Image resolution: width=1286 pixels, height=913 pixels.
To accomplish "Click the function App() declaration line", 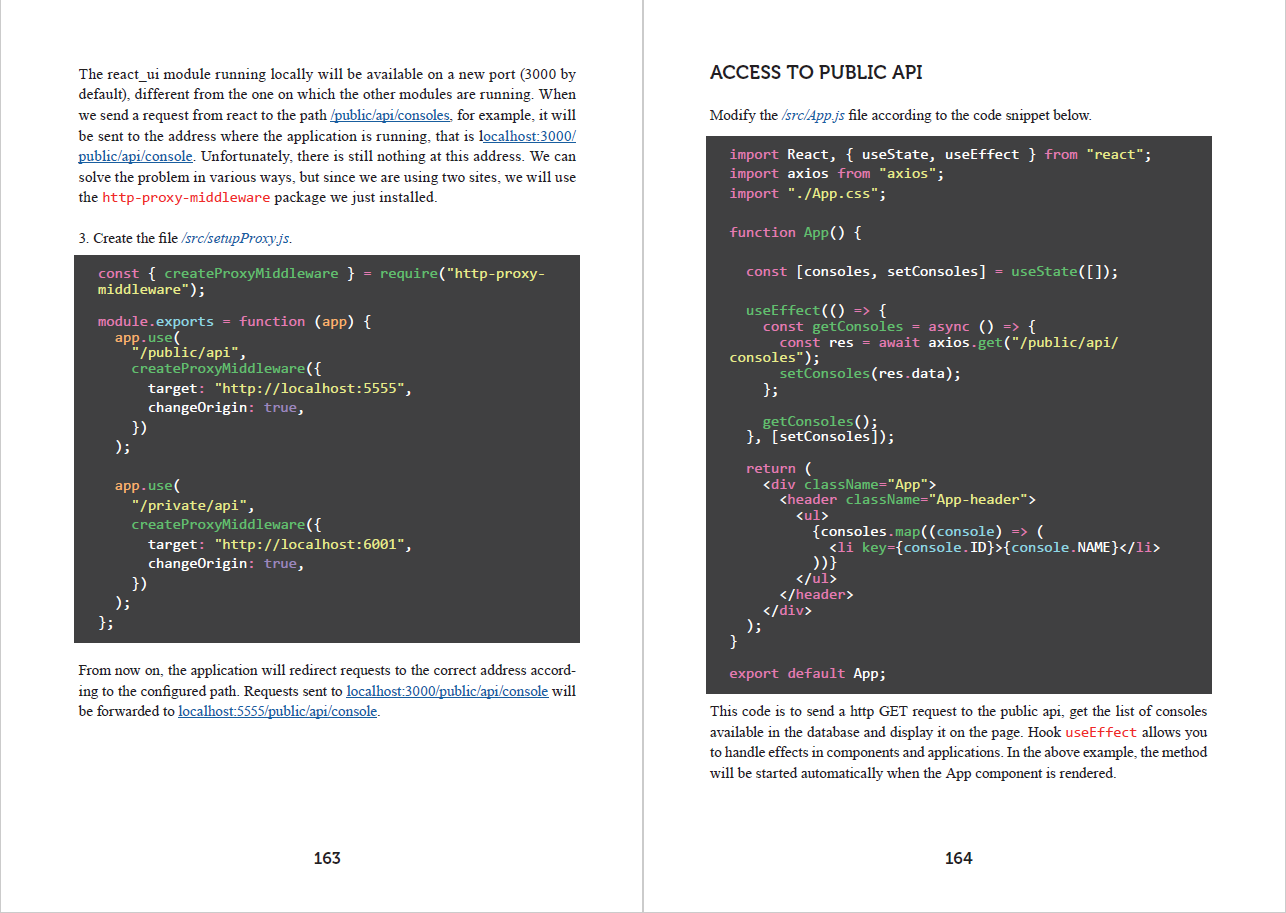I will coord(795,233).
